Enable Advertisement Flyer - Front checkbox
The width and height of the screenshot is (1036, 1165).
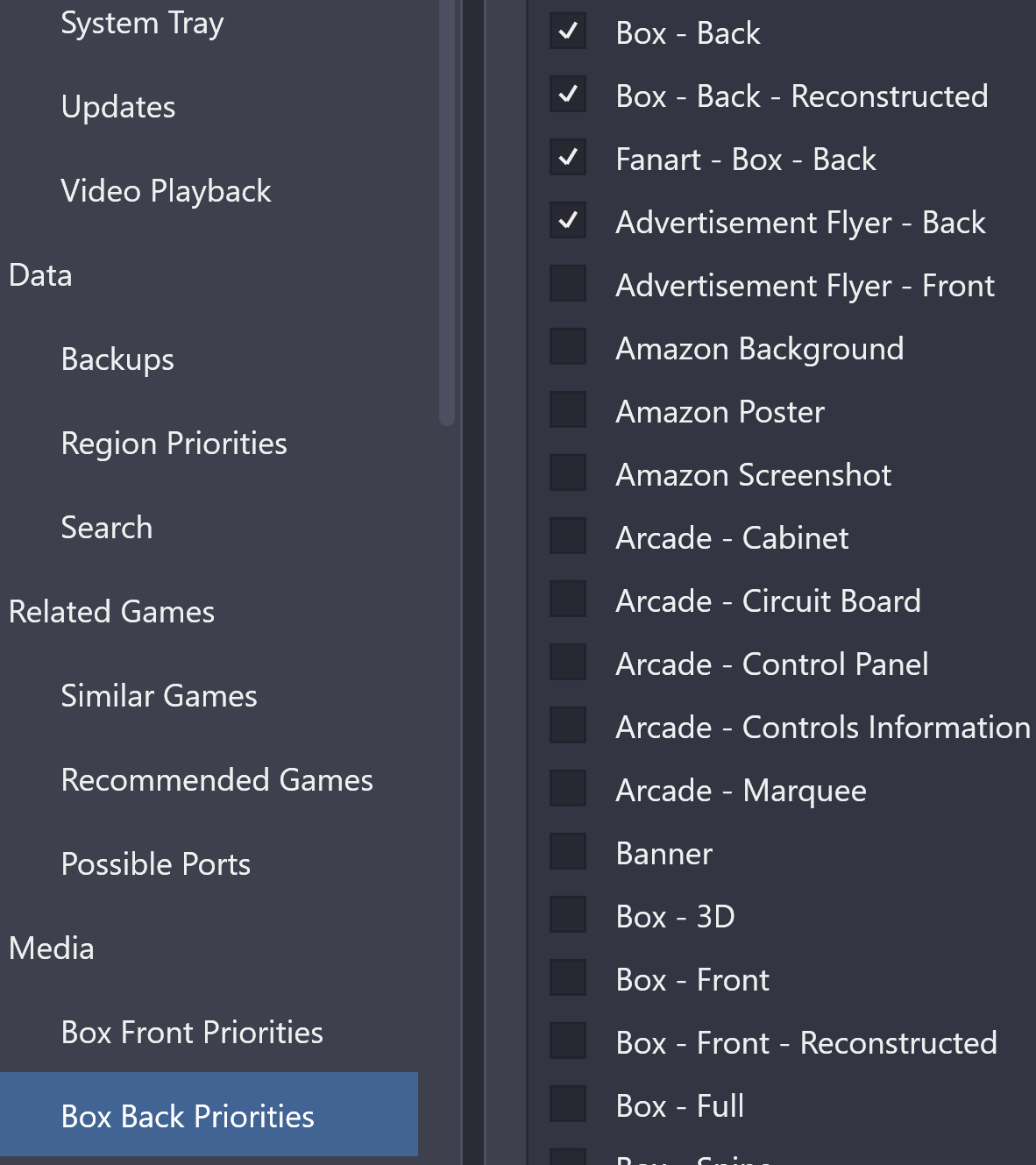[568, 283]
